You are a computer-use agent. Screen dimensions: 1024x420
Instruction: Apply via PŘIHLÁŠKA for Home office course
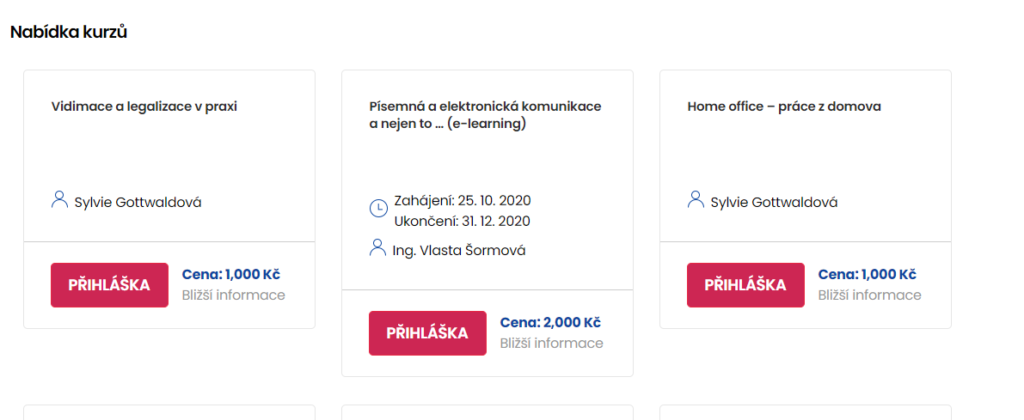pos(745,285)
